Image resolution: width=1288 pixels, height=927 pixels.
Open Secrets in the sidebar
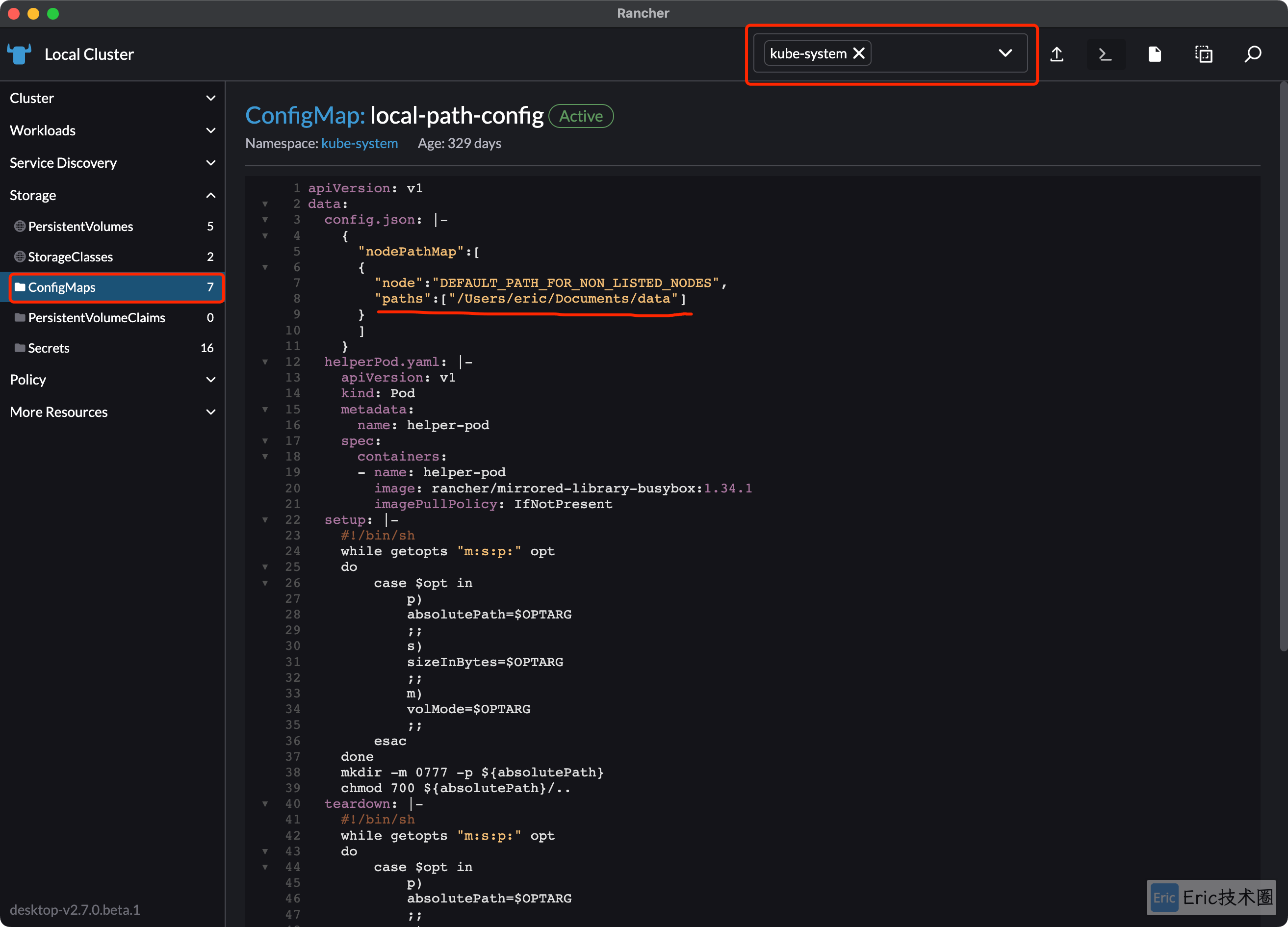112,348
